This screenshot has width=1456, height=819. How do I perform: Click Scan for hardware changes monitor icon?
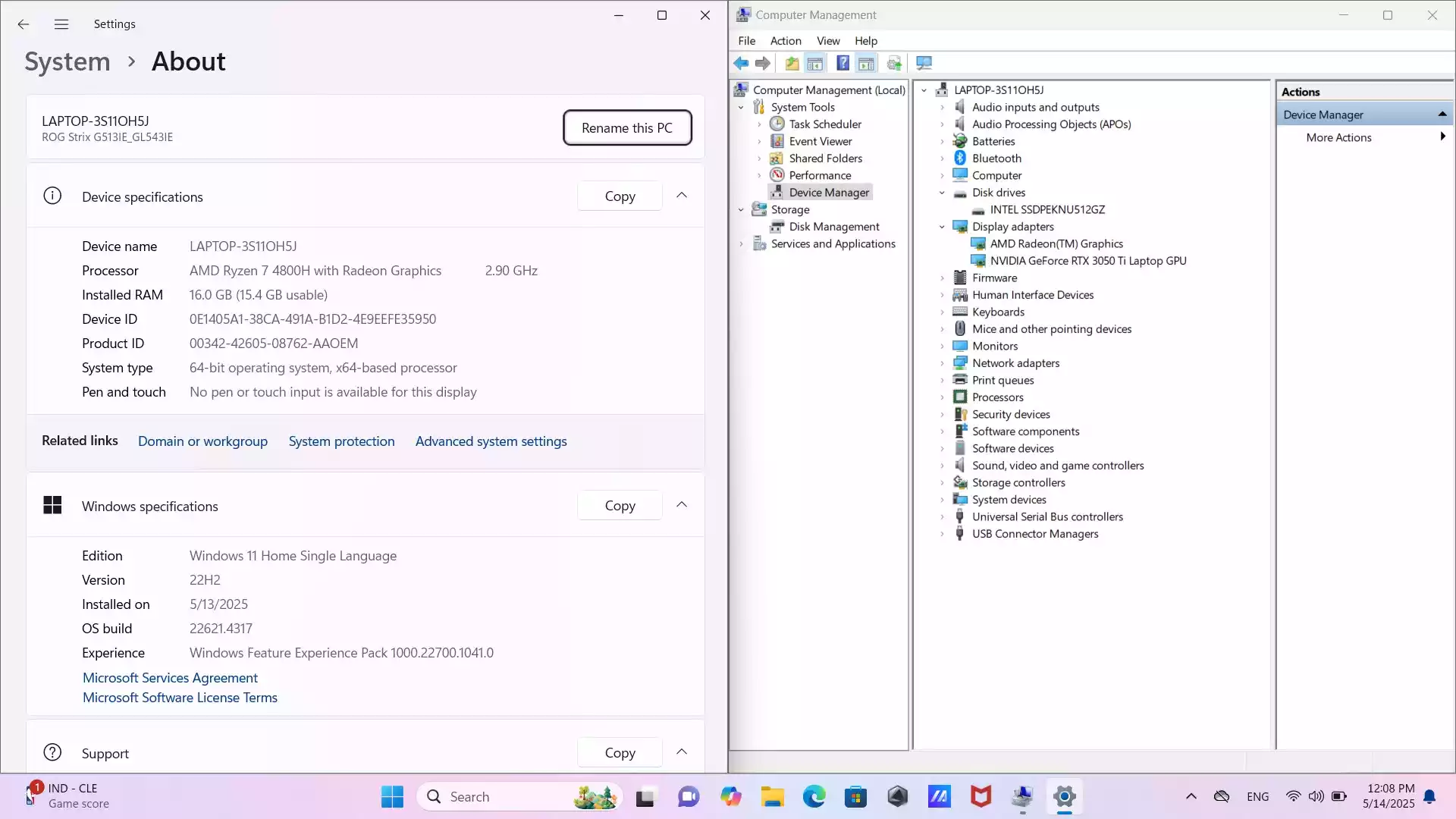pyautogui.click(x=924, y=64)
